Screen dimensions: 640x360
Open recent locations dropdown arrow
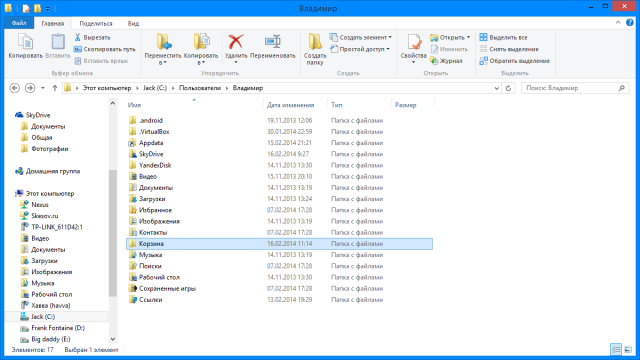[42, 88]
